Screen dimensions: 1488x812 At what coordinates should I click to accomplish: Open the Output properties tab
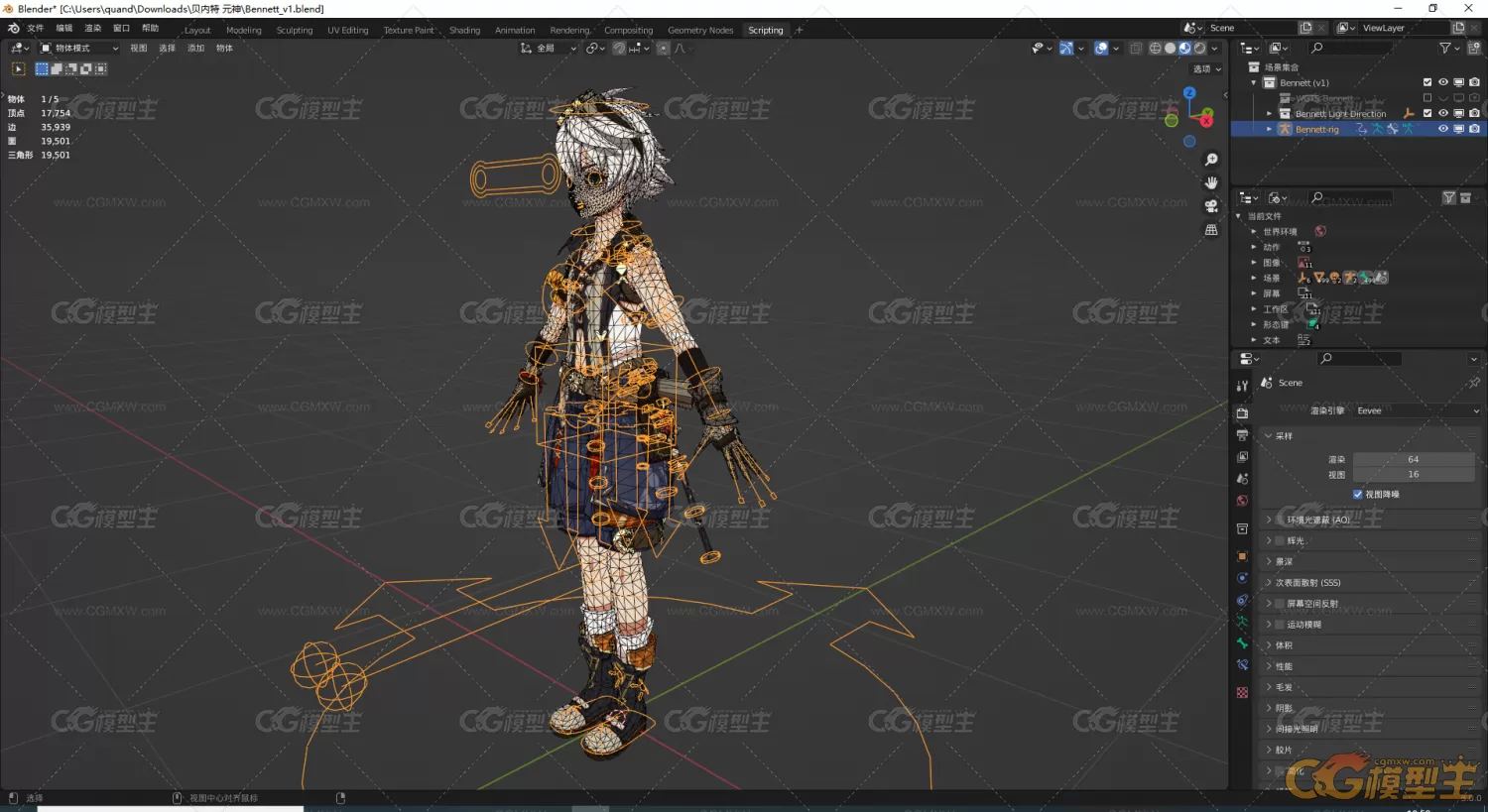point(1242,434)
